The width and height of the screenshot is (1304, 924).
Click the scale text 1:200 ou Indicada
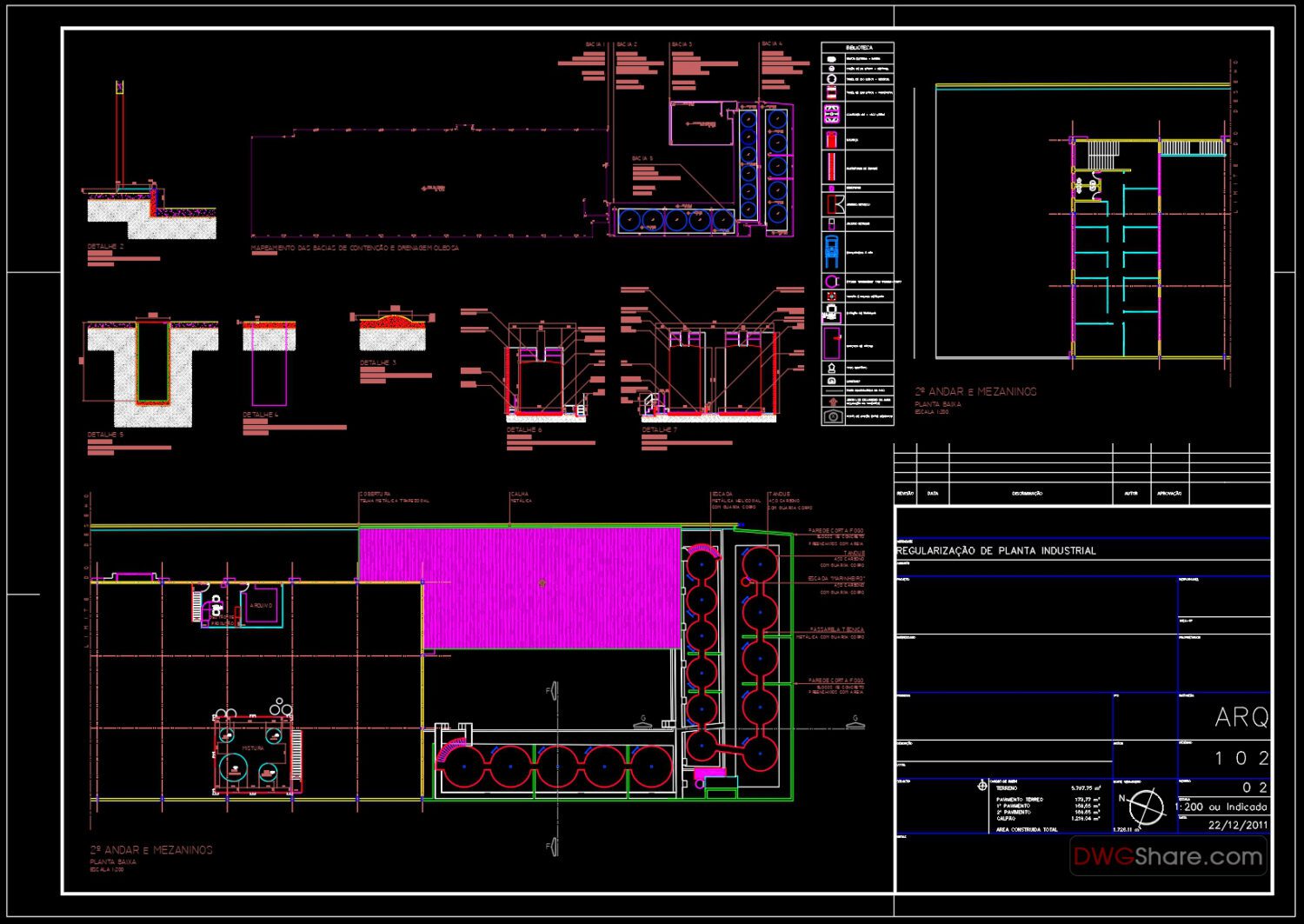click(1221, 807)
